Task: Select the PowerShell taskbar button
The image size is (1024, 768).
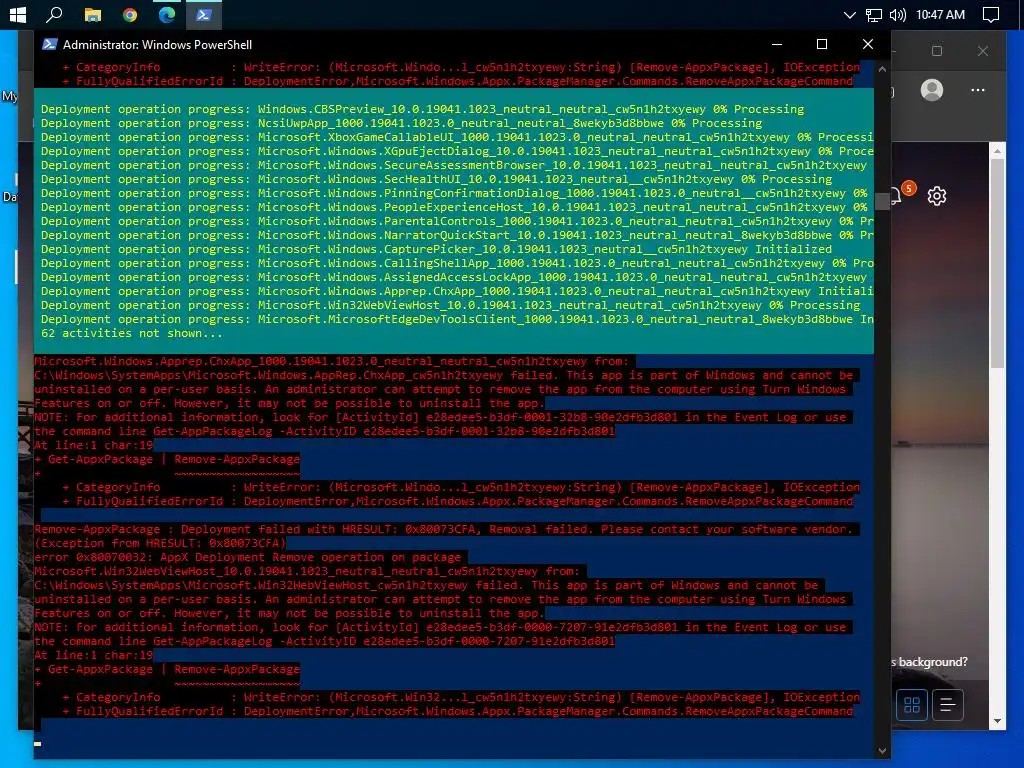Action: [x=204, y=14]
